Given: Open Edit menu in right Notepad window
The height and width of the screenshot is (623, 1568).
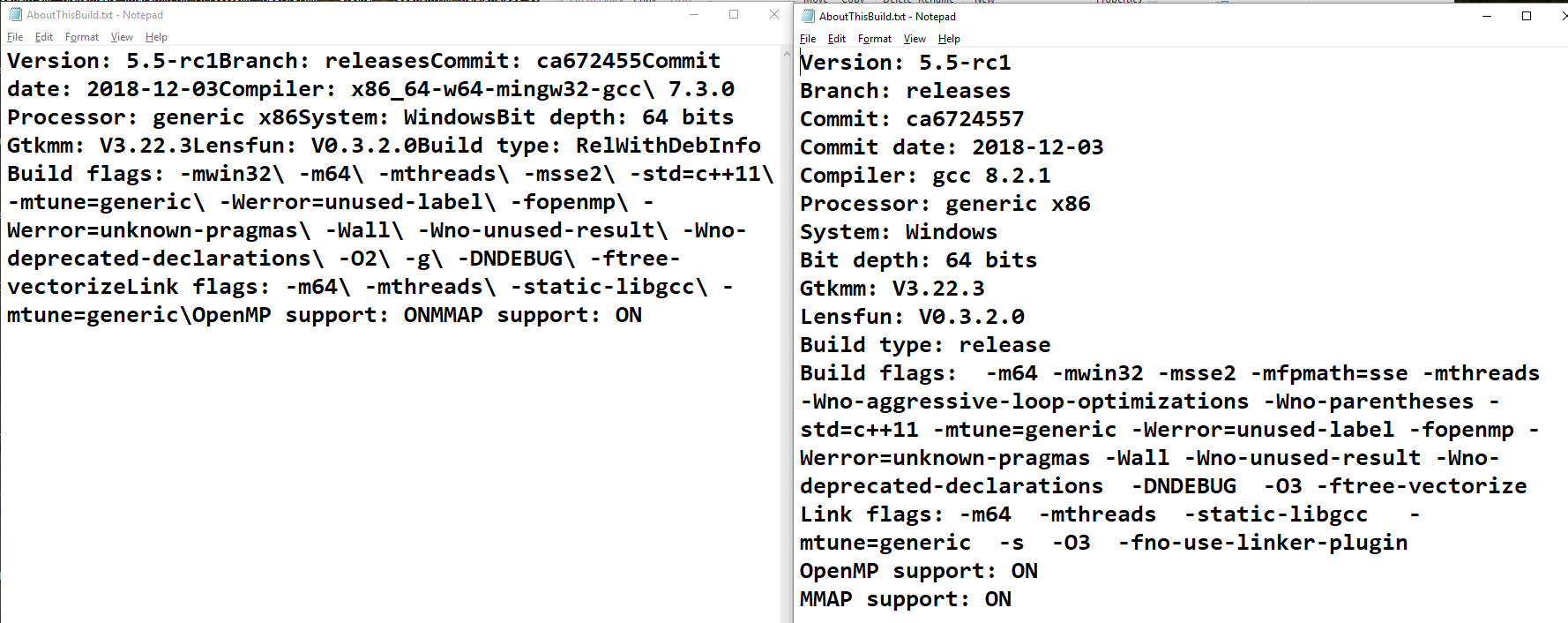Looking at the screenshot, I should click(x=837, y=39).
